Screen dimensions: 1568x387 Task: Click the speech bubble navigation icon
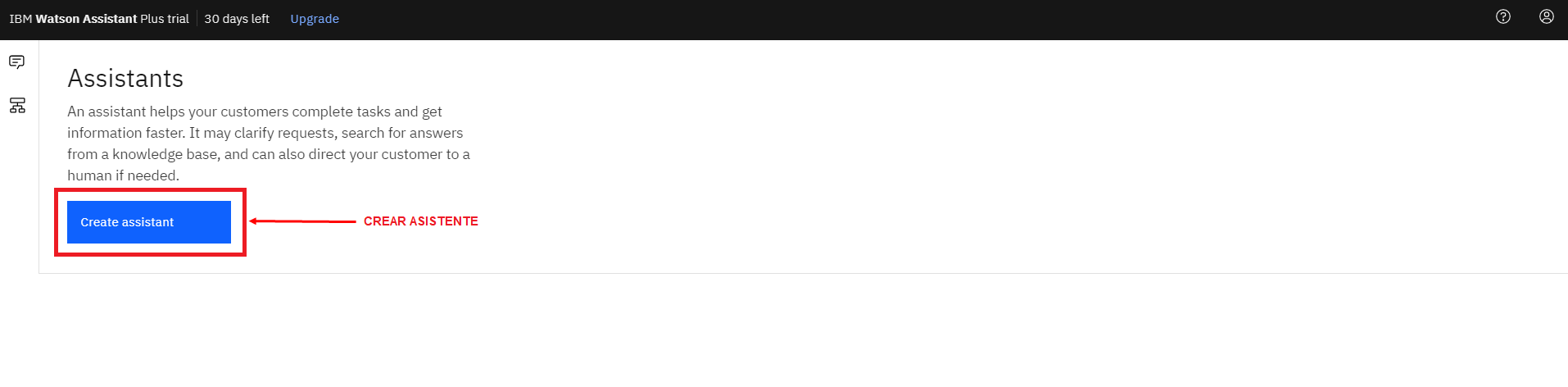point(16,61)
